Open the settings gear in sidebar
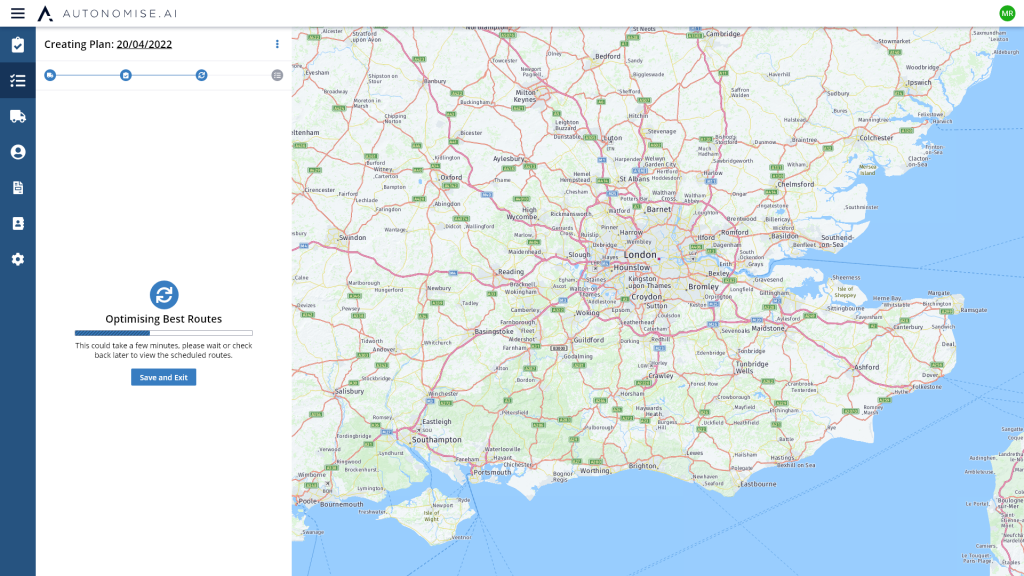The height and width of the screenshot is (576, 1024). coord(17,259)
